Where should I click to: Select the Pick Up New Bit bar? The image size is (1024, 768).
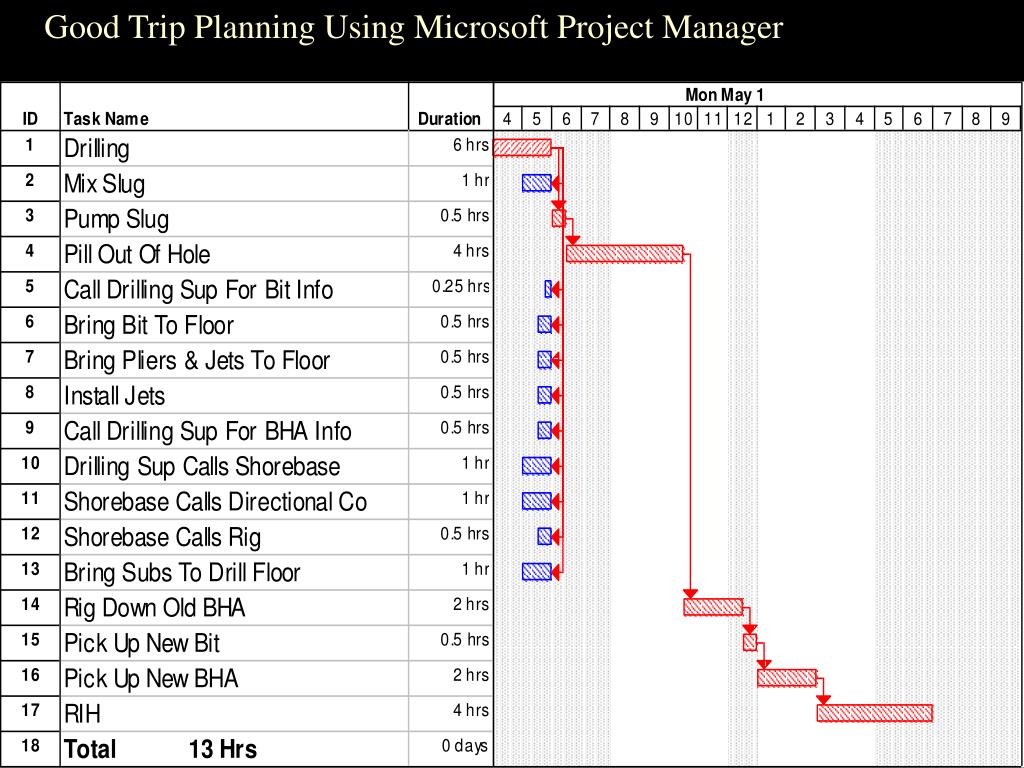pos(750,642)
